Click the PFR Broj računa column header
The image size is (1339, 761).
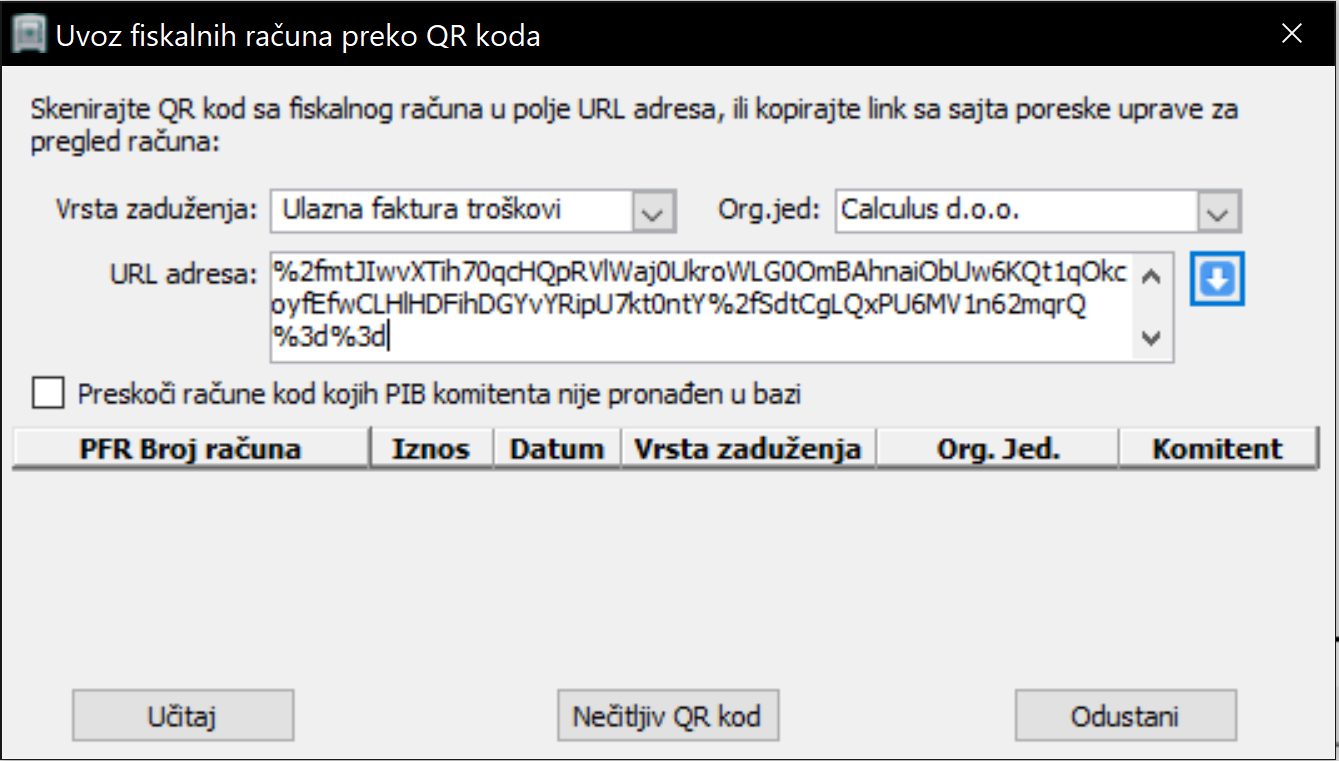pyautogui.click(x=191, y=449)
